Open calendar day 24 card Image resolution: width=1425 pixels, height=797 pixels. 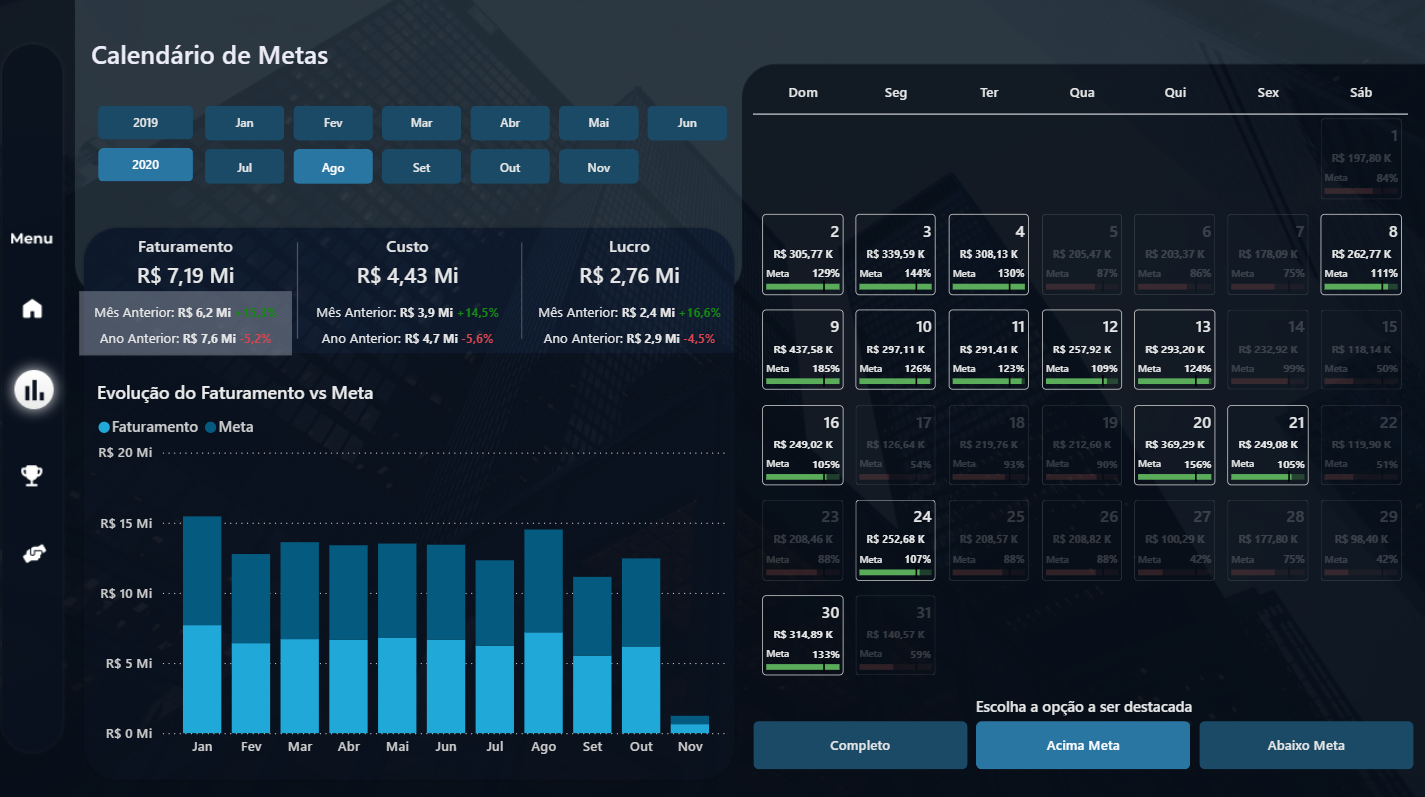coord(896,540)
